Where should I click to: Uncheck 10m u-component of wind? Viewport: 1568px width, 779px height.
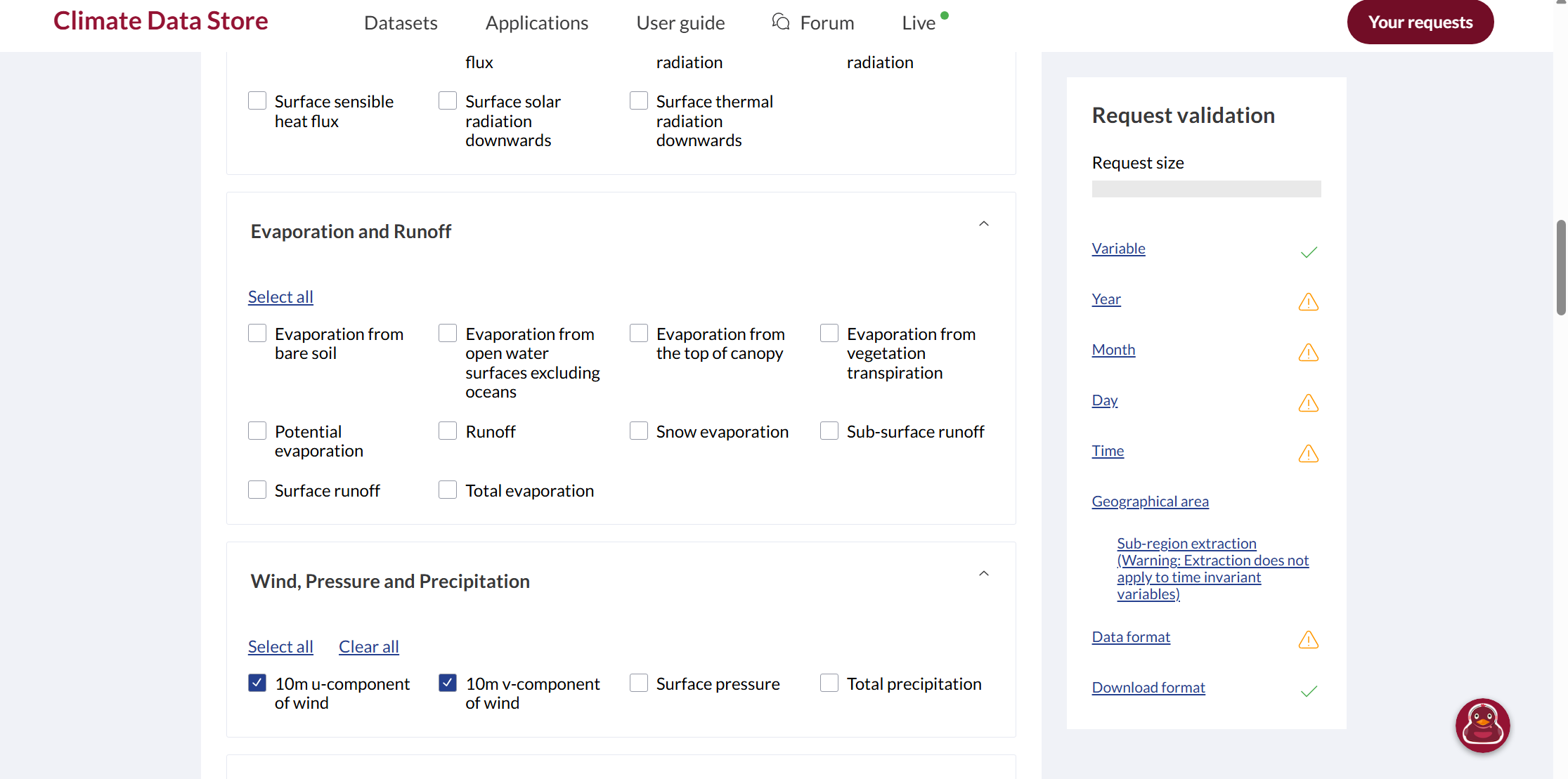point(257,683)
